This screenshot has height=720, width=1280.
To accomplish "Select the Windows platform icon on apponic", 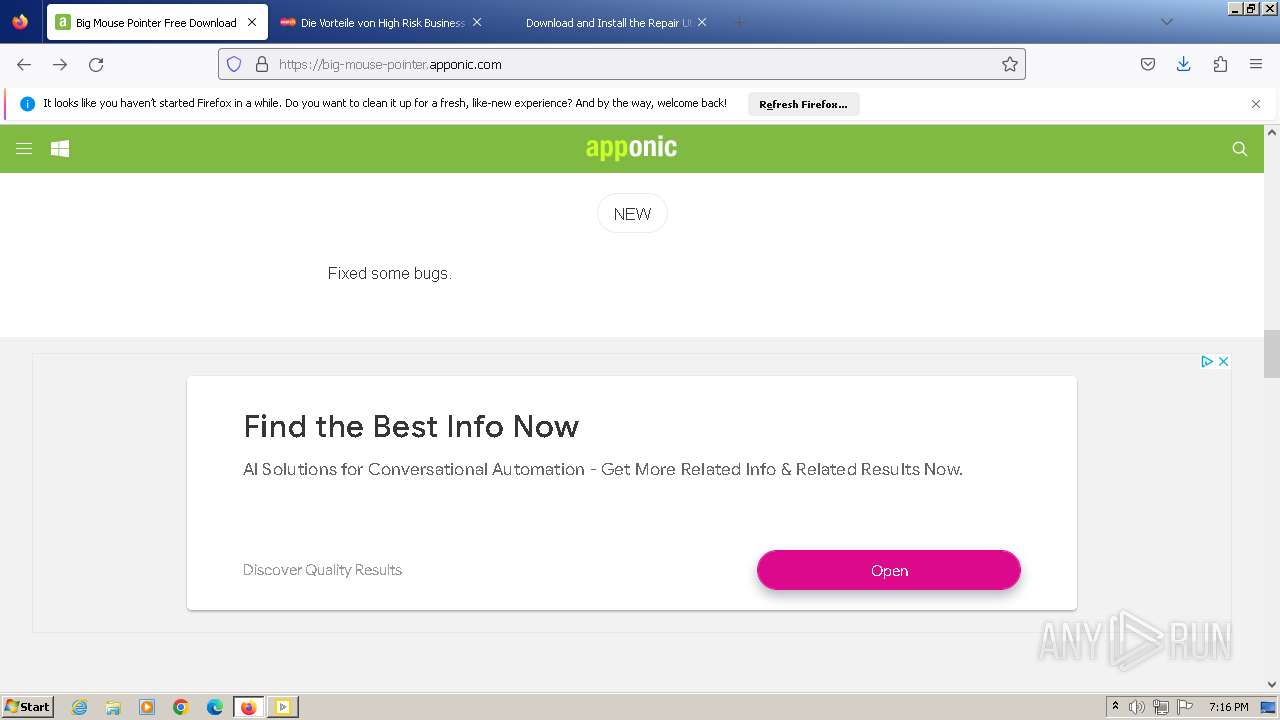I will click(x=60, y=149).
